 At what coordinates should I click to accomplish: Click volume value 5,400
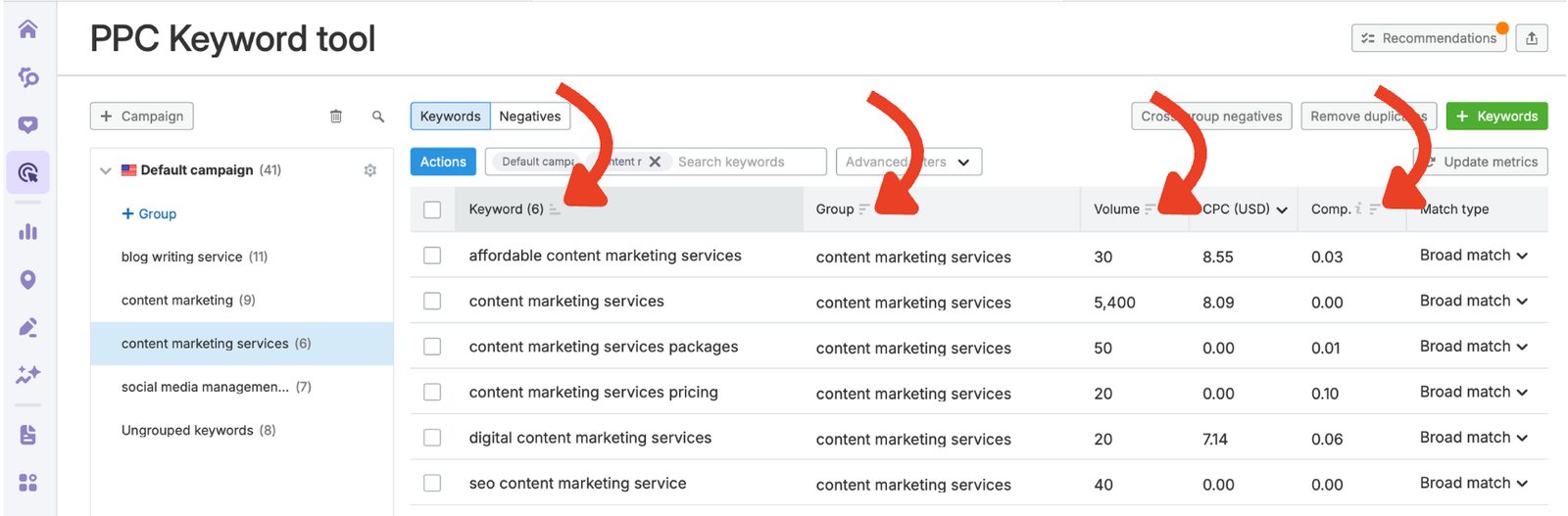point(1115,303)
